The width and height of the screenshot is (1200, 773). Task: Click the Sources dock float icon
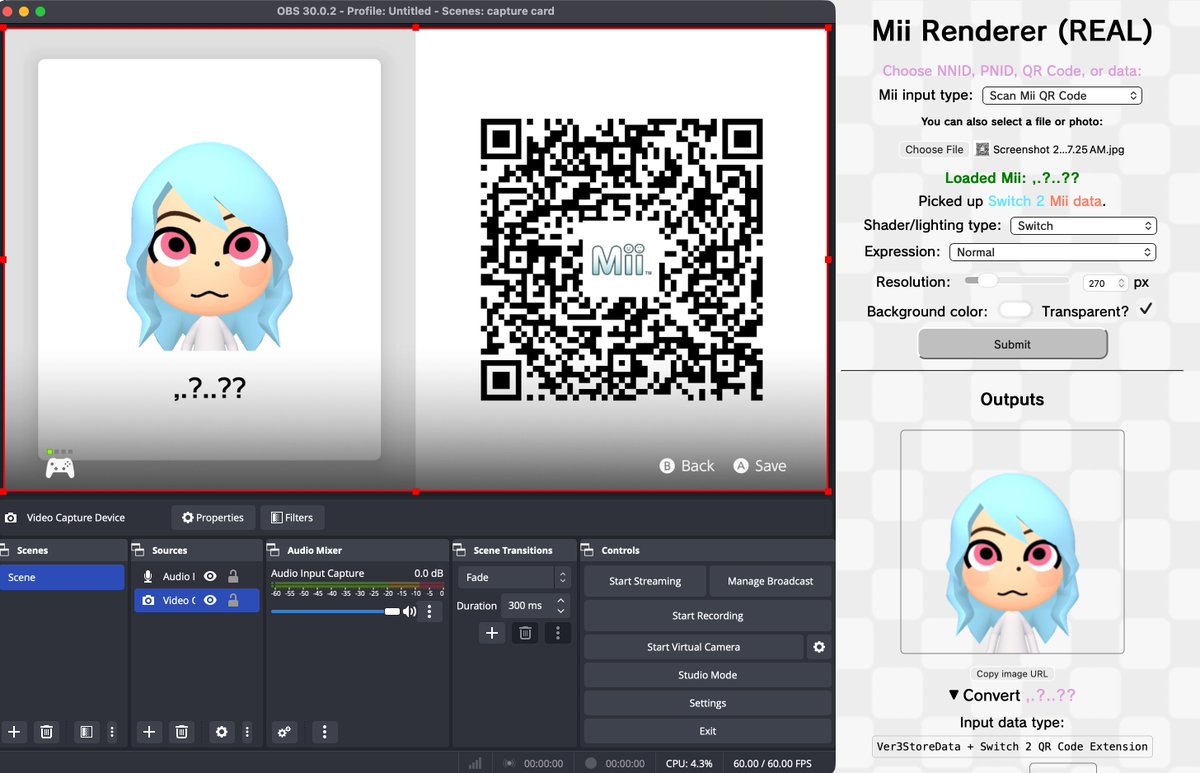(x=139, y=550)
